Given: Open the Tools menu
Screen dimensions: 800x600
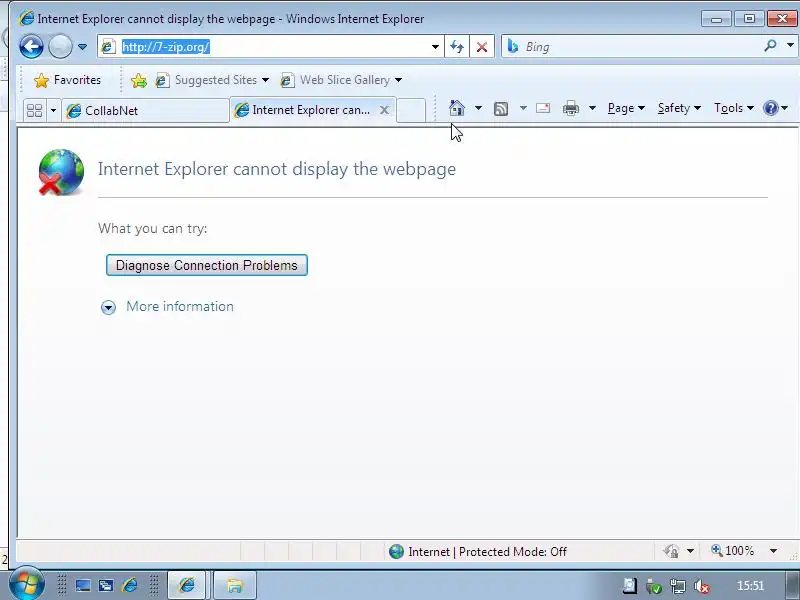Looking at the screenshot, I should point(734,108).
